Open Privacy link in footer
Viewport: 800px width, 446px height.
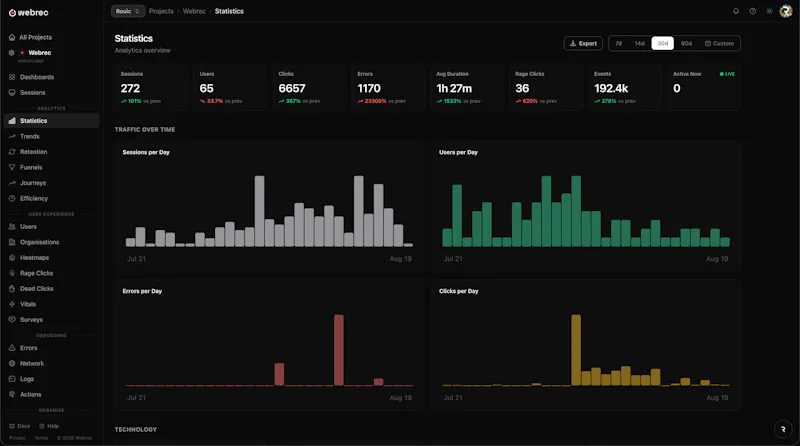point(17,438)
